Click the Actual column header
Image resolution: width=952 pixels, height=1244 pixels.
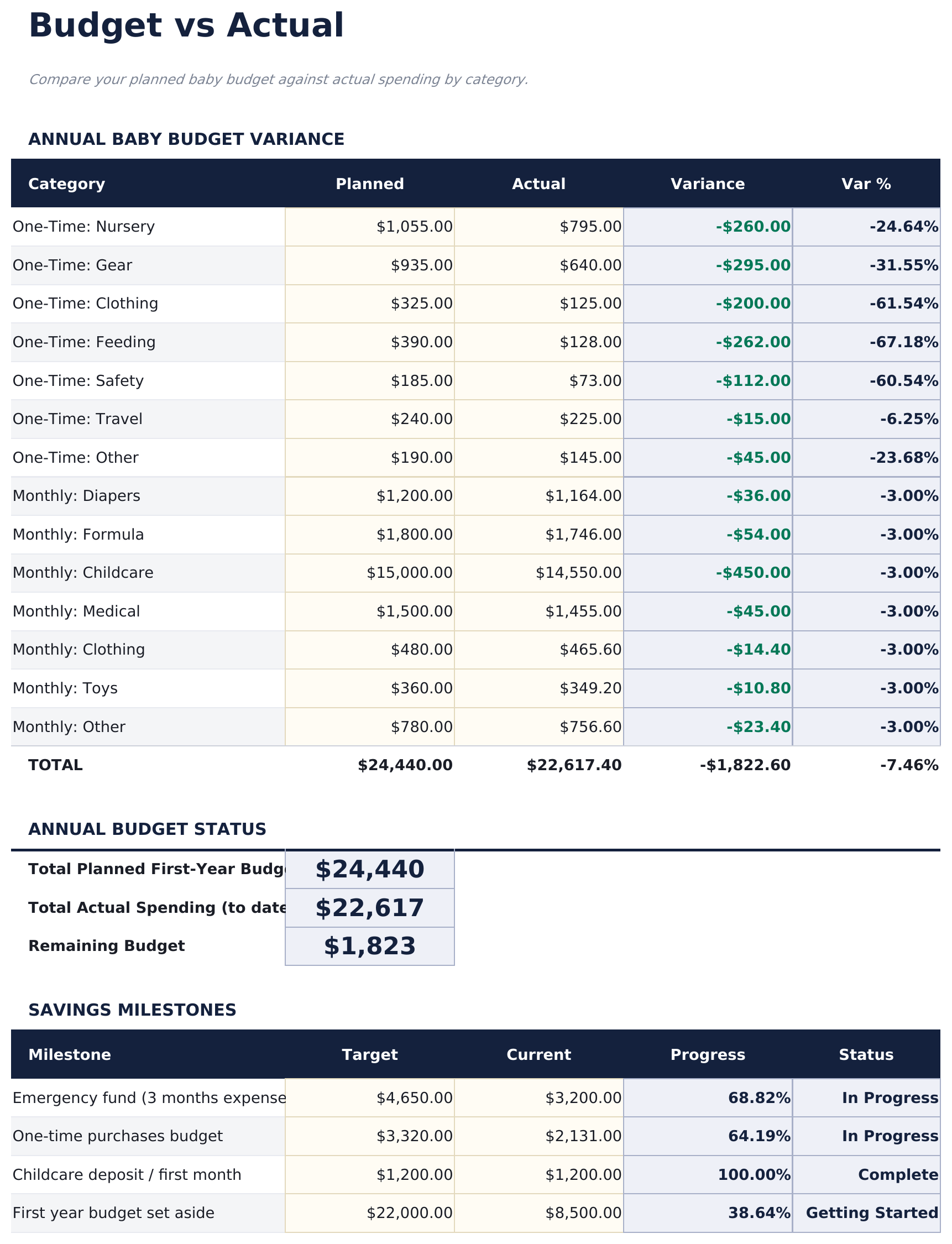click(539, 184)
